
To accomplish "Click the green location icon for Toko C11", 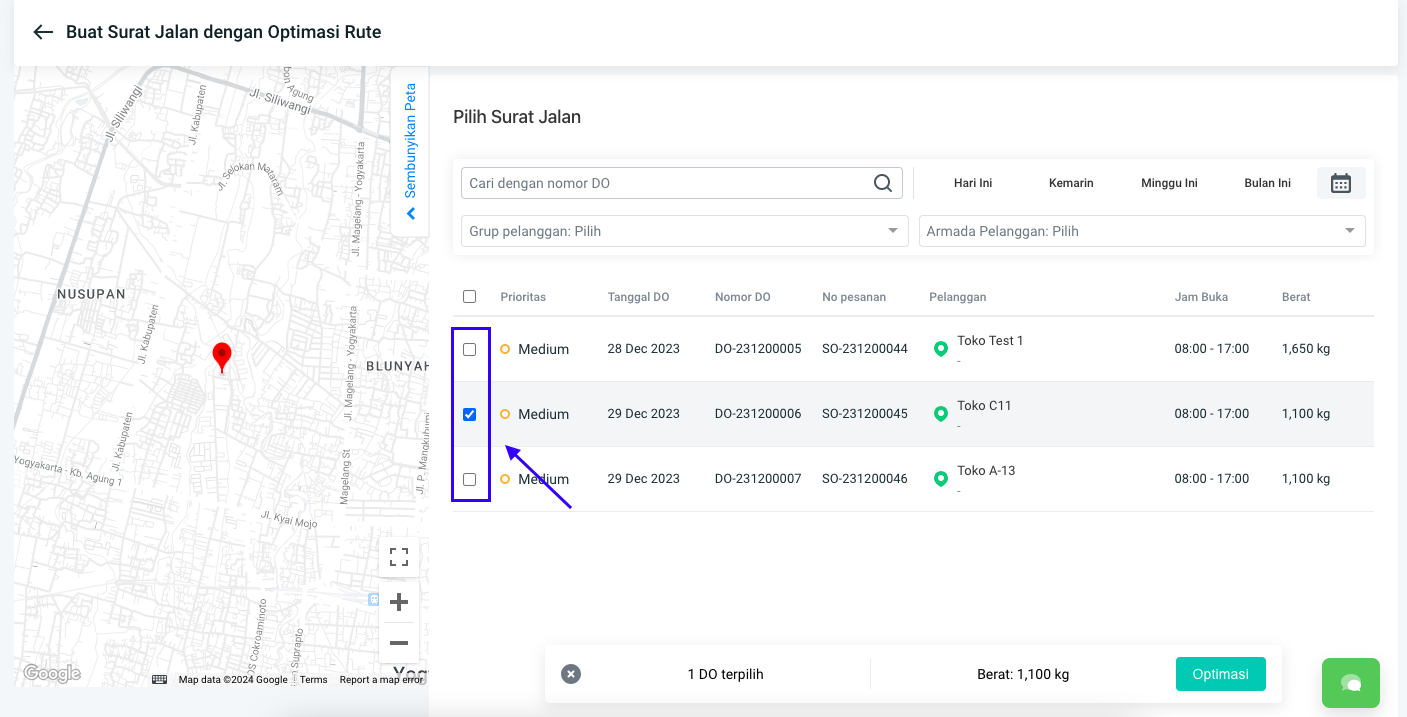I will click(940, 414).
